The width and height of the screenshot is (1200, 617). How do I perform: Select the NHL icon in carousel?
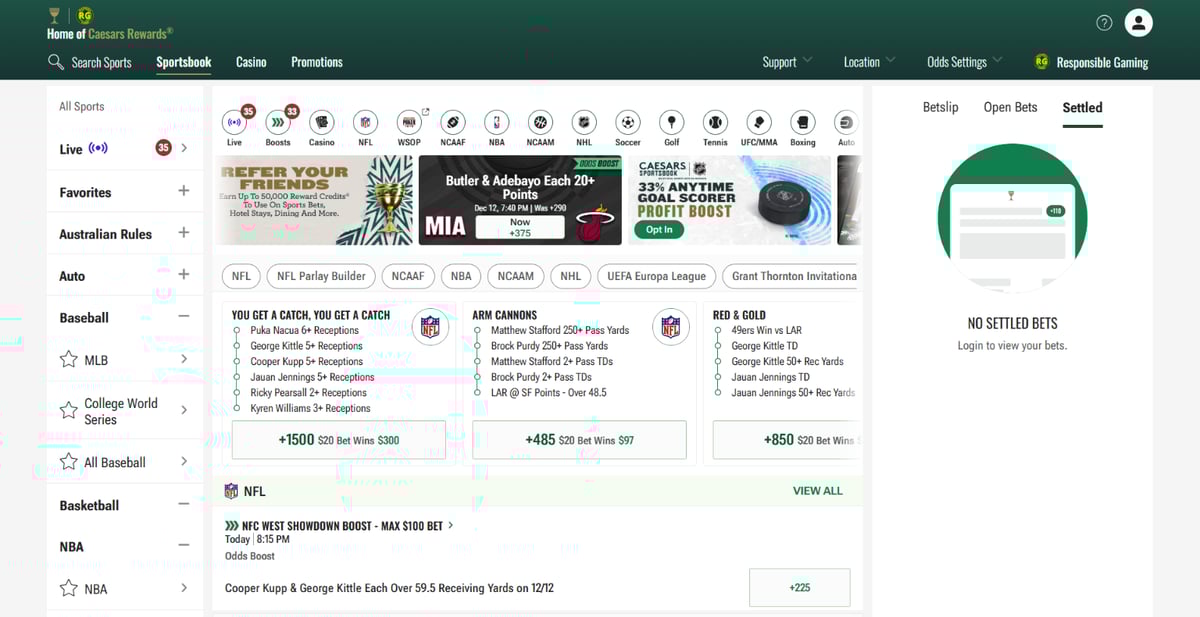tap(584, 122)
